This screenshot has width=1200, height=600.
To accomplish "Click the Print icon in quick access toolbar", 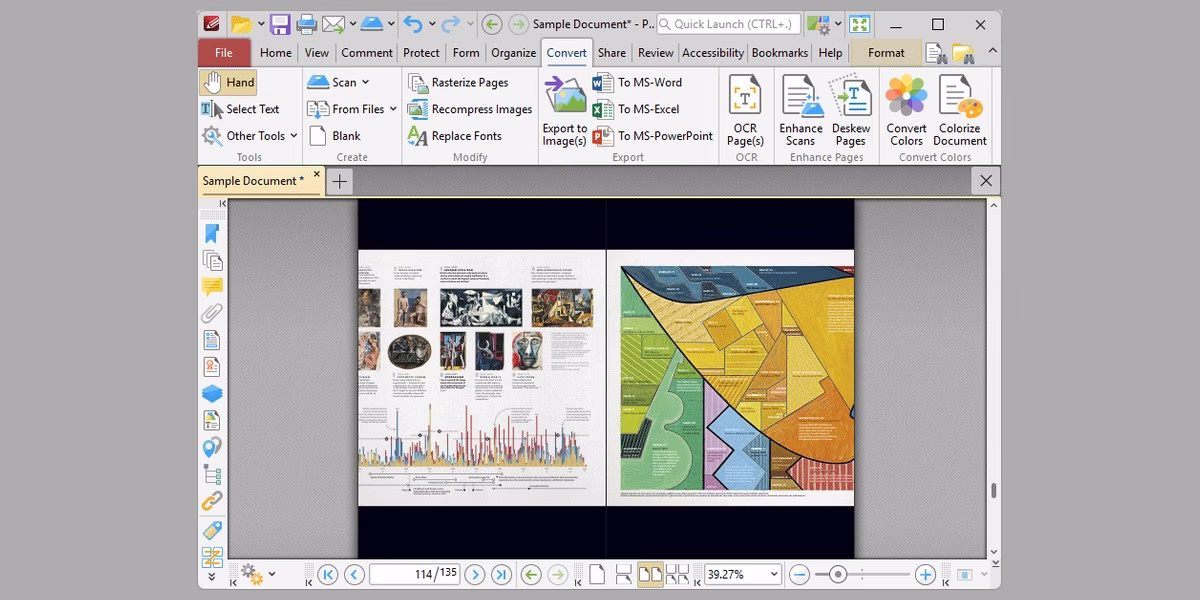I will coord(306,24).
